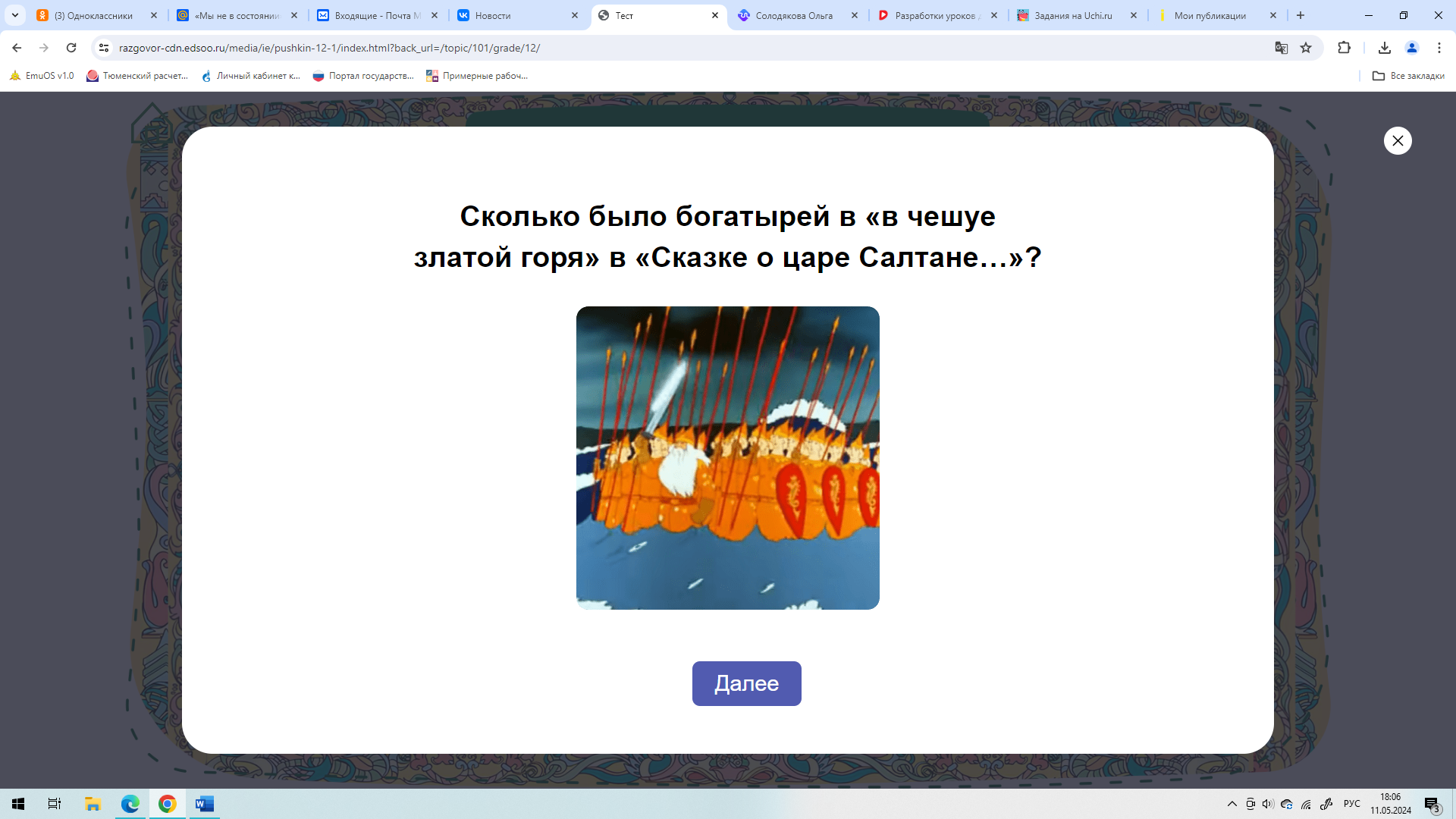Open the Портал государств bookmark
This screenshot has width=1456, height=819.
tap(363, 76)
